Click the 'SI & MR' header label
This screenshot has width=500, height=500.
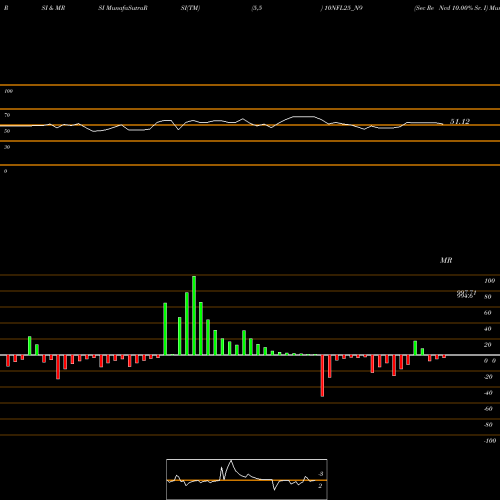click(53, 8)
